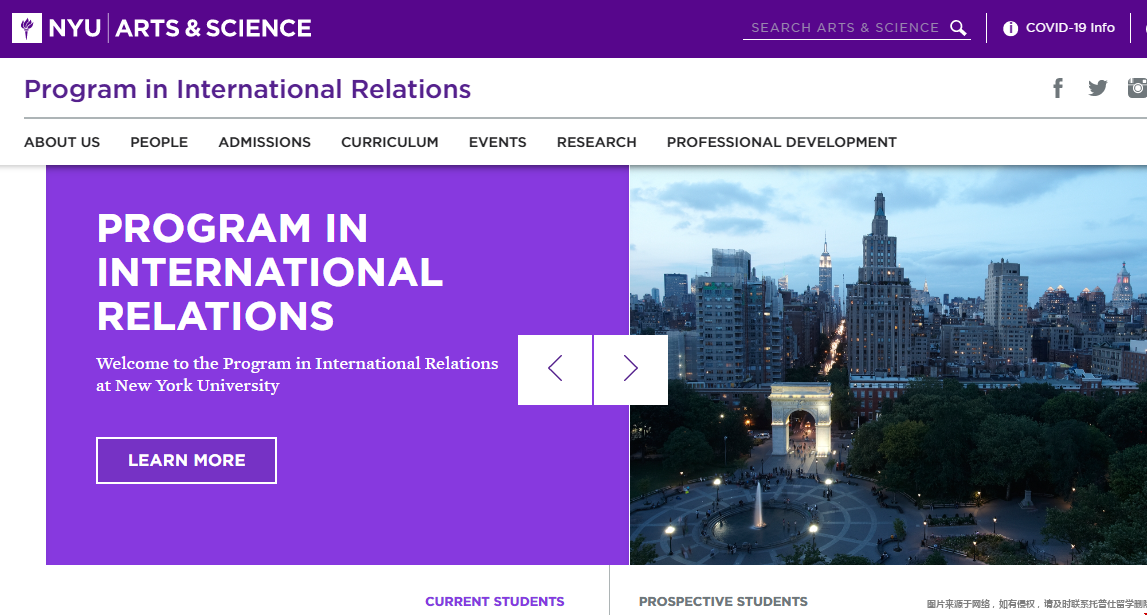Open the Instagram camera icon
1147x615 pixels.
[1137, 88]
